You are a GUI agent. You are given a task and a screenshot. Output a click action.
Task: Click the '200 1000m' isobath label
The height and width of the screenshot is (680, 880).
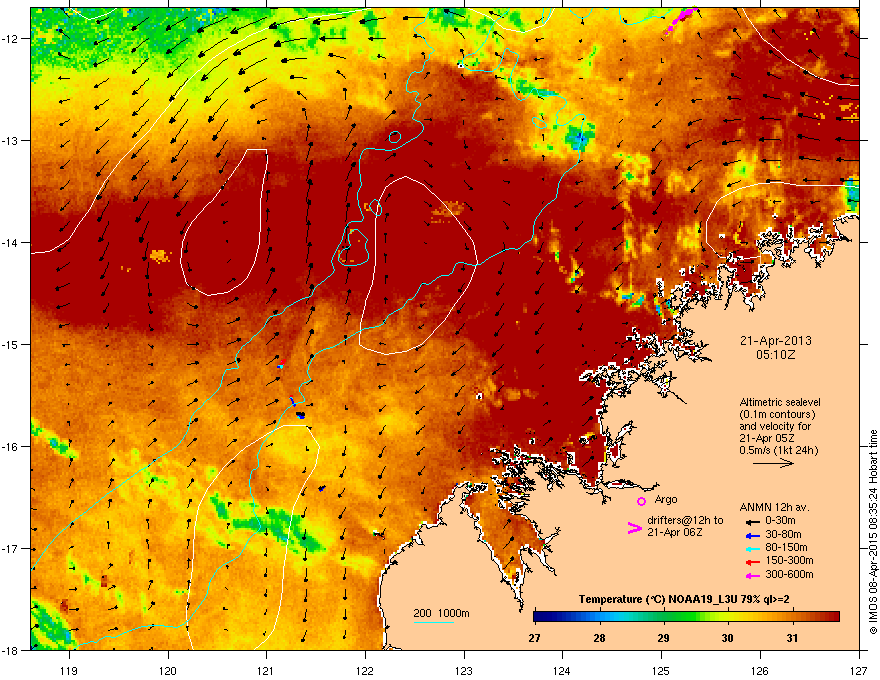pos(442,613)
